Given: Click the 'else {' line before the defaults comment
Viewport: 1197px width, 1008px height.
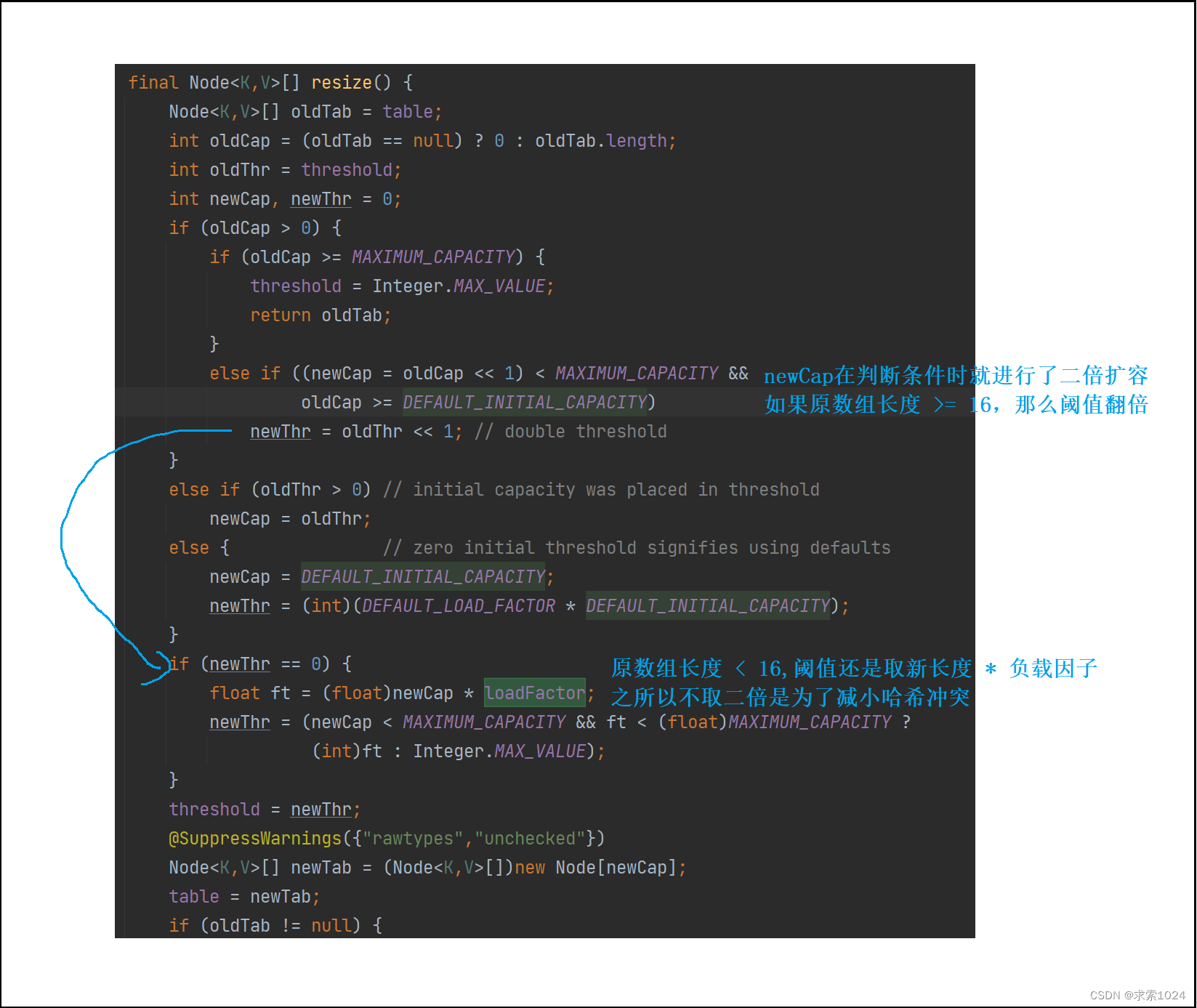Looking at the screenshot, I should (199, 548).
